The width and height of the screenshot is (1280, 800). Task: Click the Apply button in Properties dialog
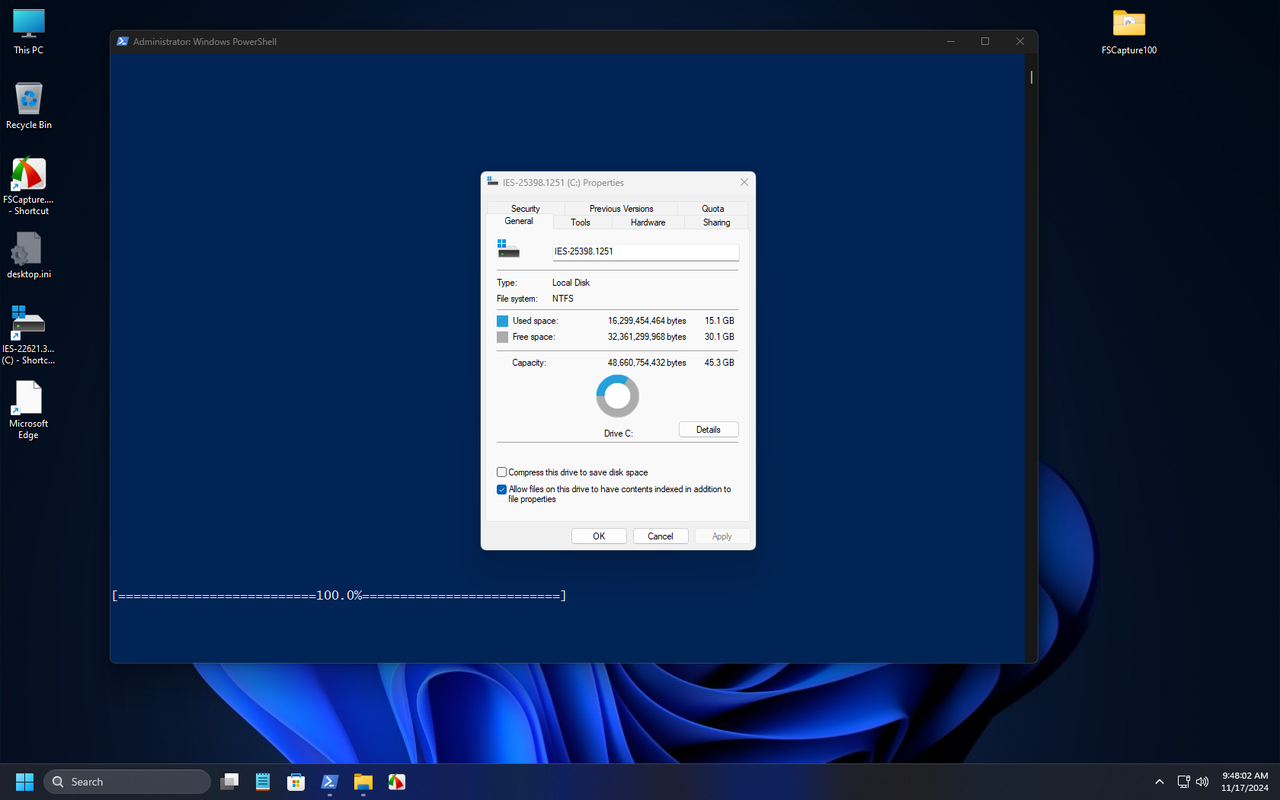[722, 536]
